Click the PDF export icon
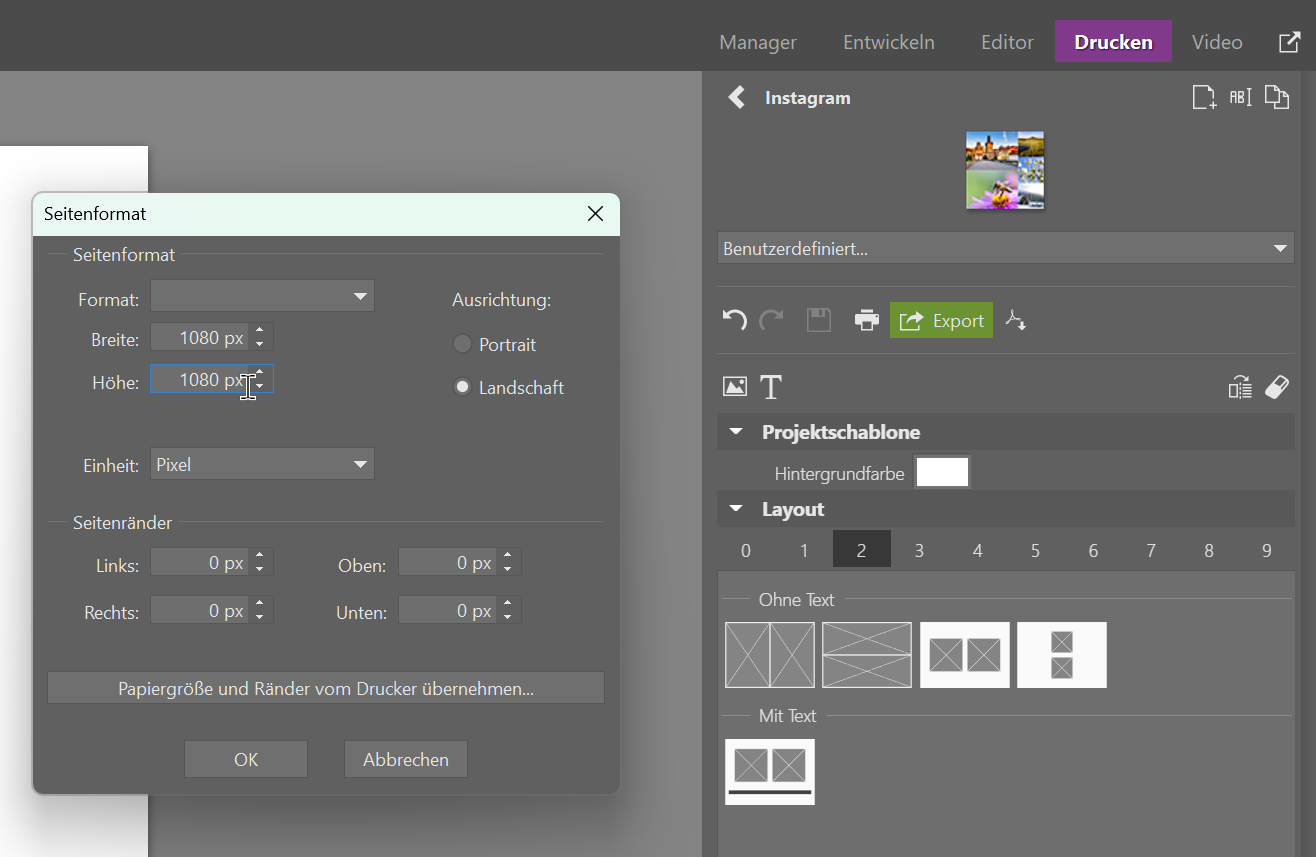The image size is (1316, 857). tap(1016, 321)
